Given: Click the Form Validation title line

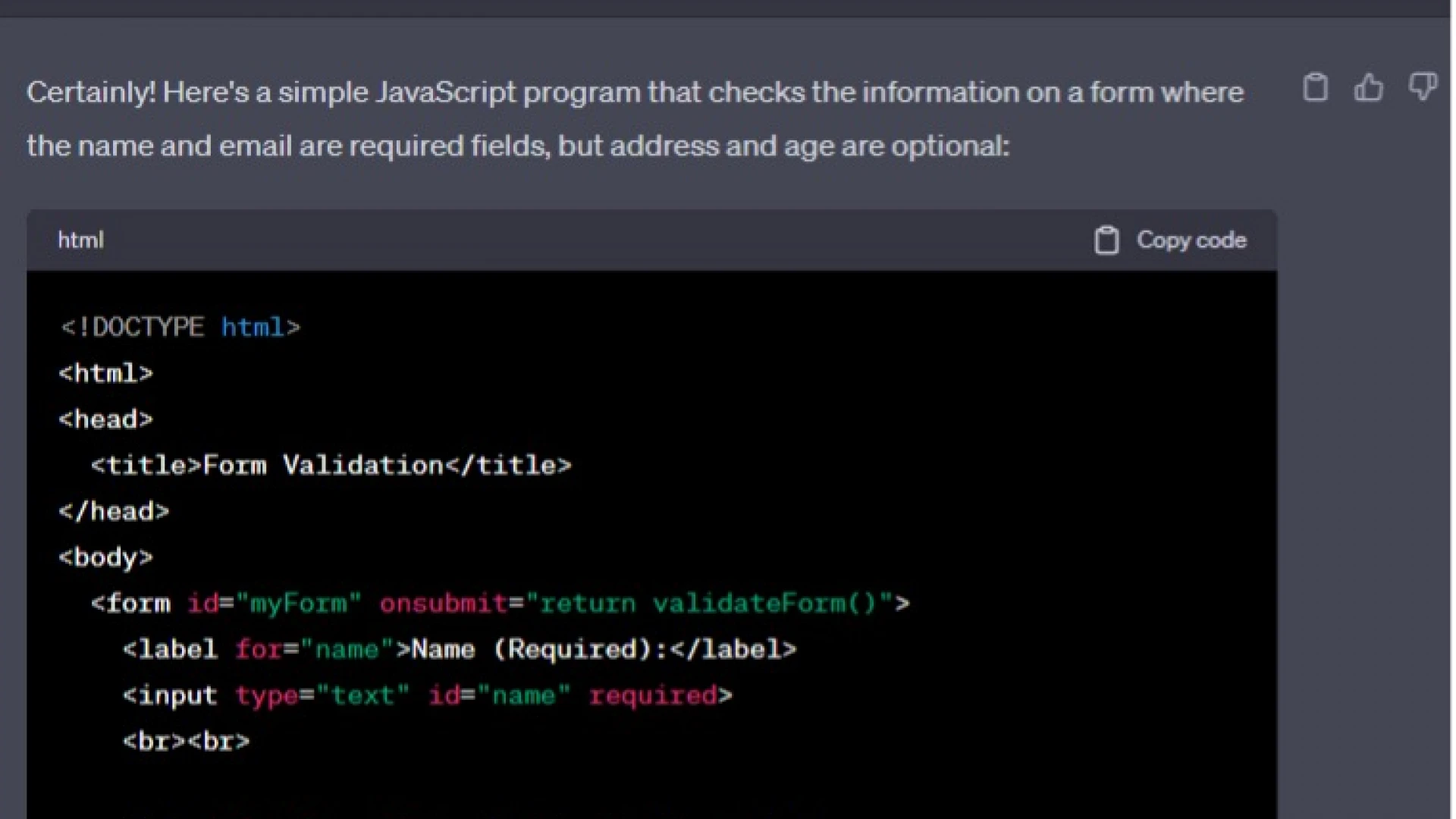Looking at the screenshot, I should pyautogui.click(x=331, y=466).
